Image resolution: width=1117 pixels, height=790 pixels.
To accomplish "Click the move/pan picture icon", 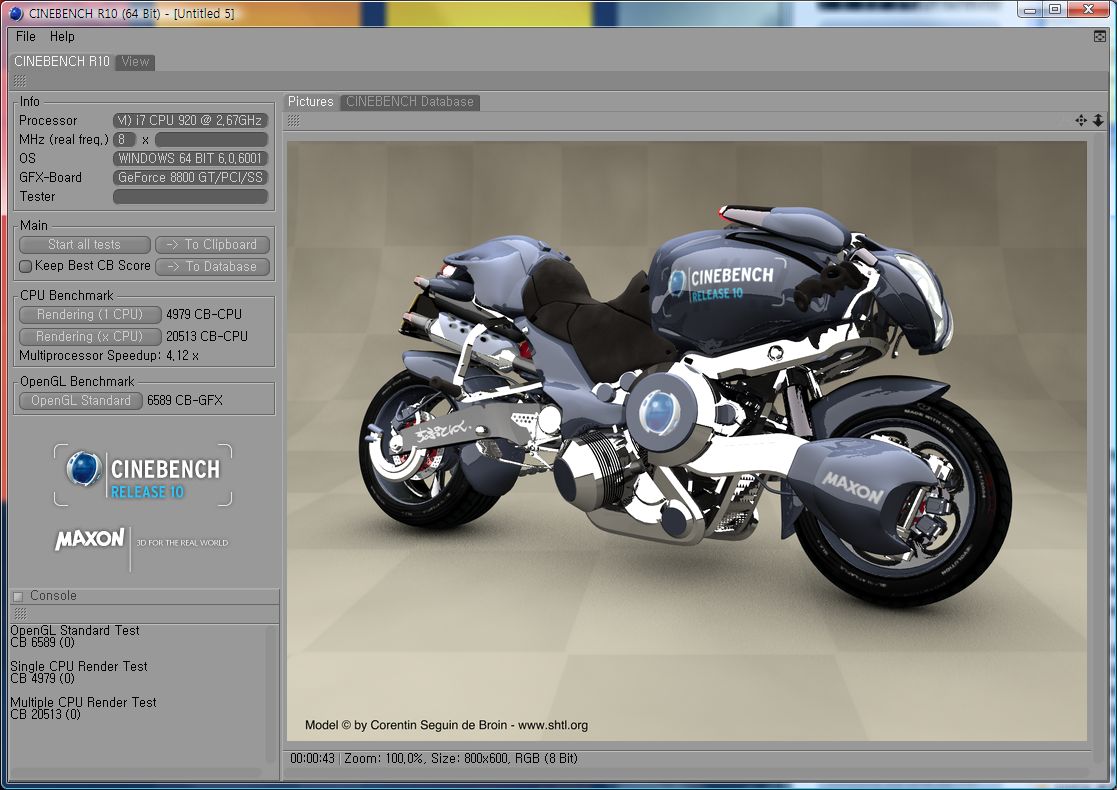I will [1081, 120].
